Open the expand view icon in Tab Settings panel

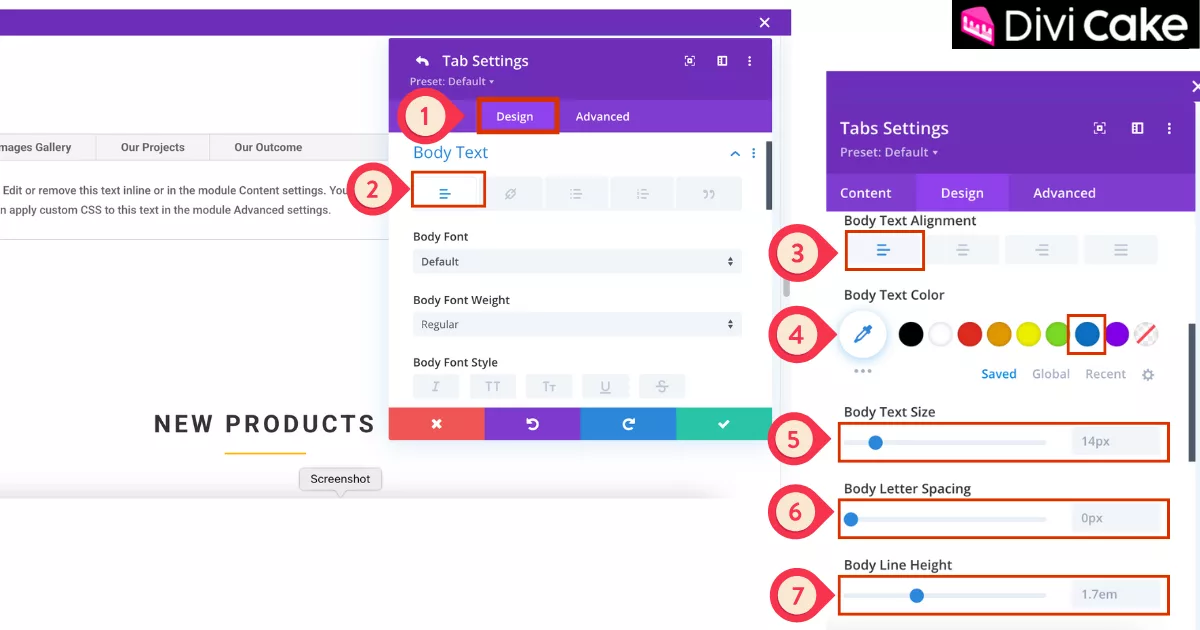click(x=690, y=61)
